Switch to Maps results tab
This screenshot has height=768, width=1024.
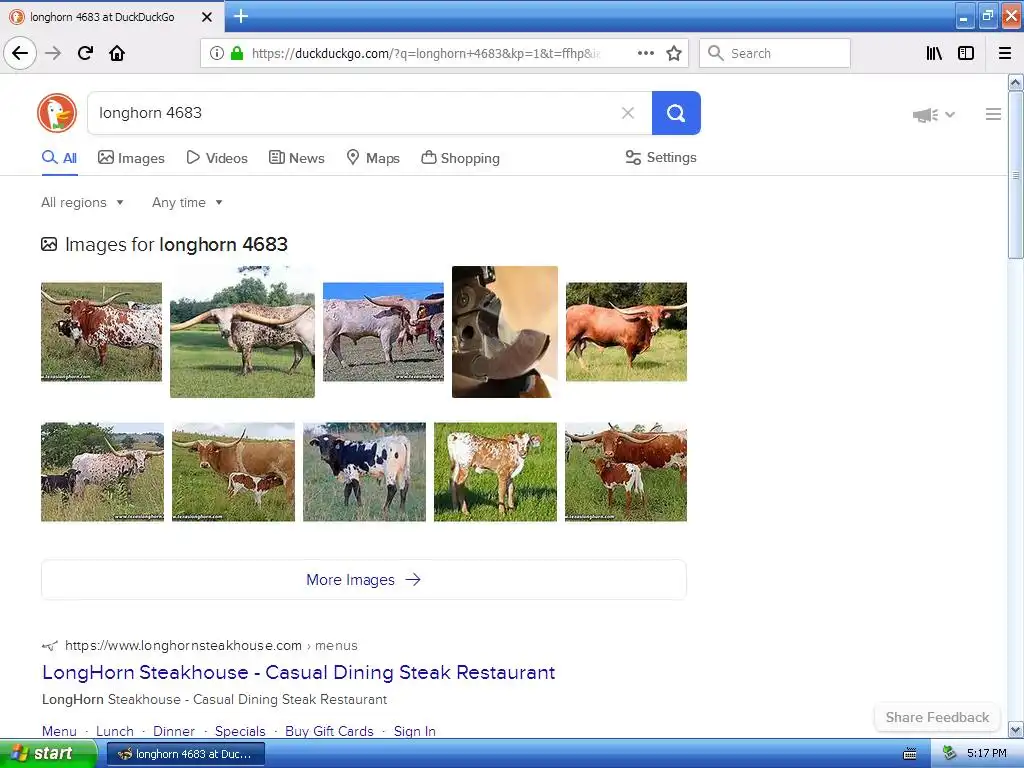(373, 158)
